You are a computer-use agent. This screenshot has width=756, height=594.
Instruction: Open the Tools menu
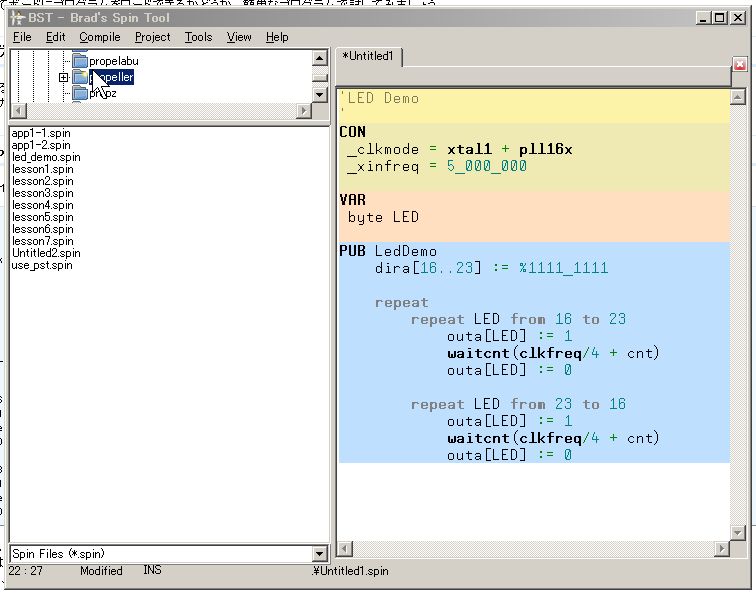[x=198, y=37]
